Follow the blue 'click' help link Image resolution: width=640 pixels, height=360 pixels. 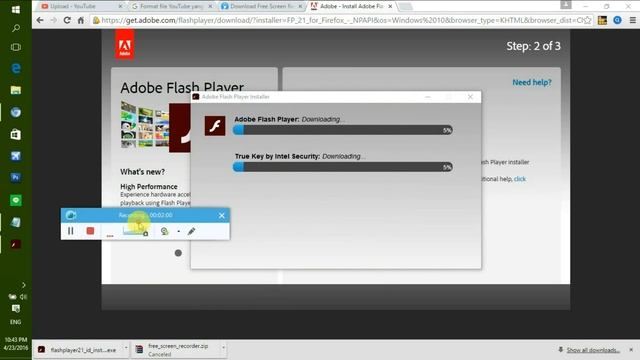click(520, 179)
